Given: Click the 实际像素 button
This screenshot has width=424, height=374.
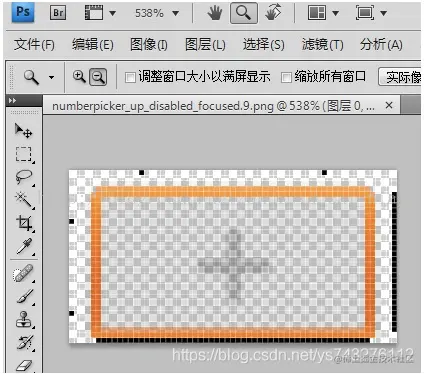Looking at the screenshot, I should [x=400, y=77].
